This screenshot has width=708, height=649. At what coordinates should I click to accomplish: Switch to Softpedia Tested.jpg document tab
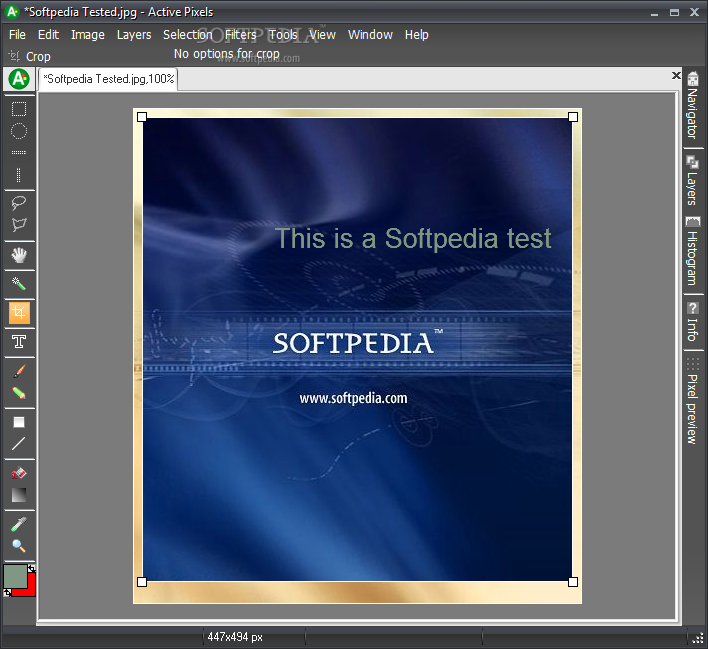tap(108, 79)
